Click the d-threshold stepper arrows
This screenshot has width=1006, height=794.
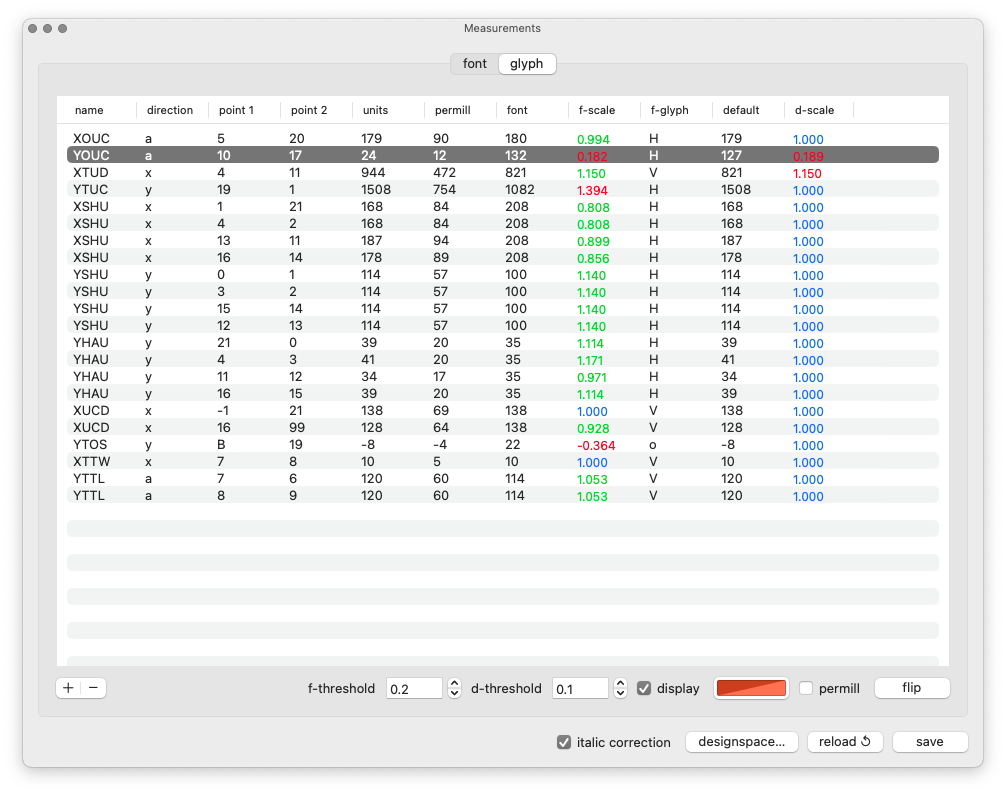(x=620, y=688)
